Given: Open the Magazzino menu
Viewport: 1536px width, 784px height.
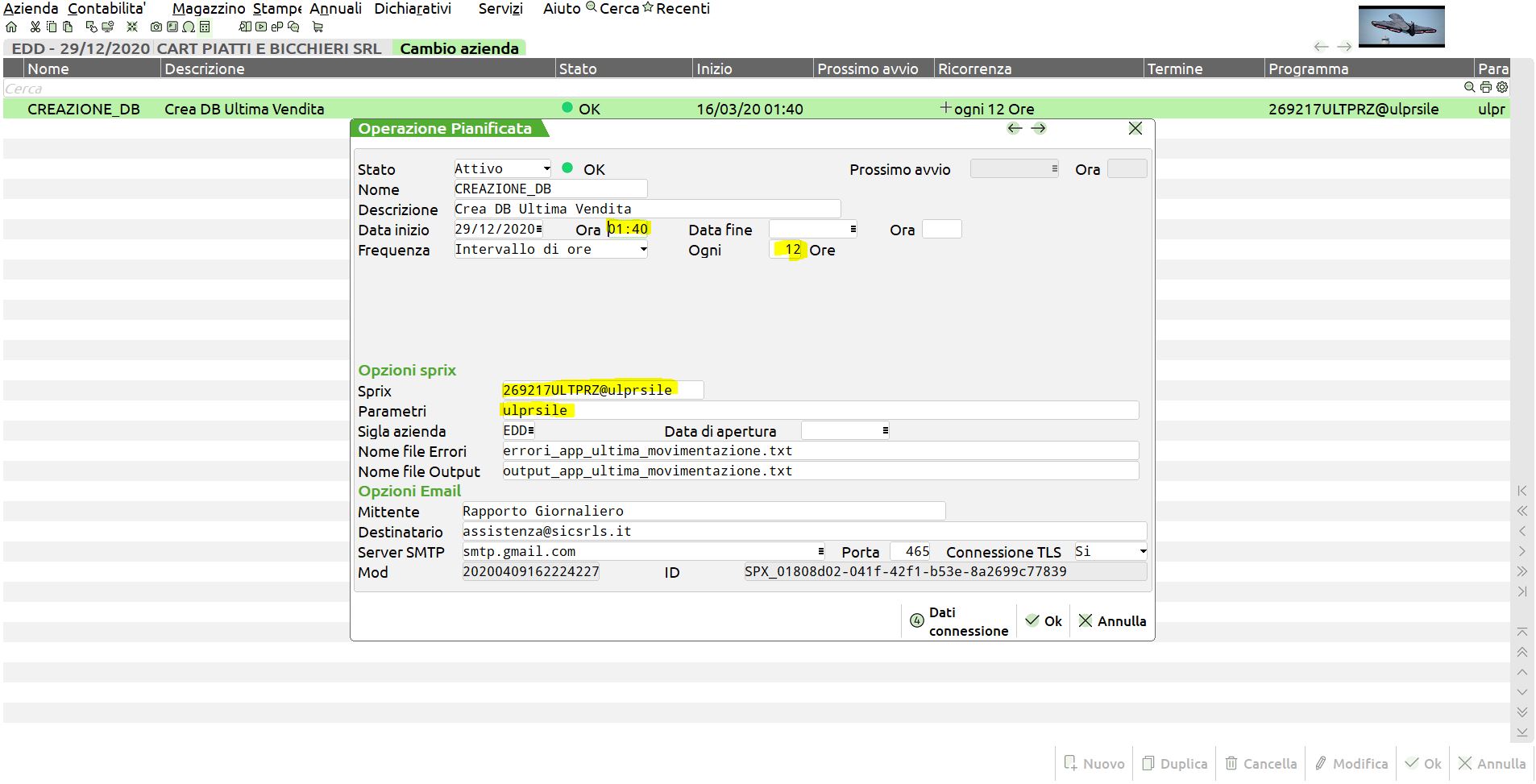Looking at the screenshot, I should 209,9.
